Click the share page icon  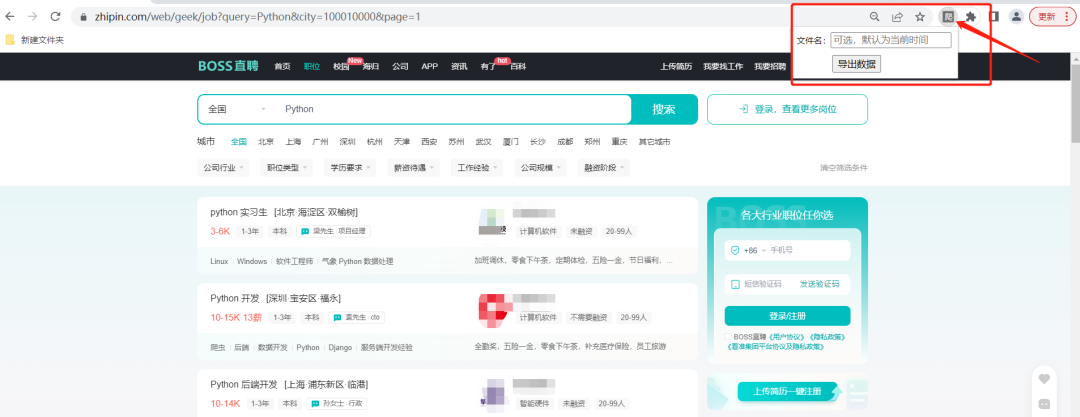tap(897, 17)
